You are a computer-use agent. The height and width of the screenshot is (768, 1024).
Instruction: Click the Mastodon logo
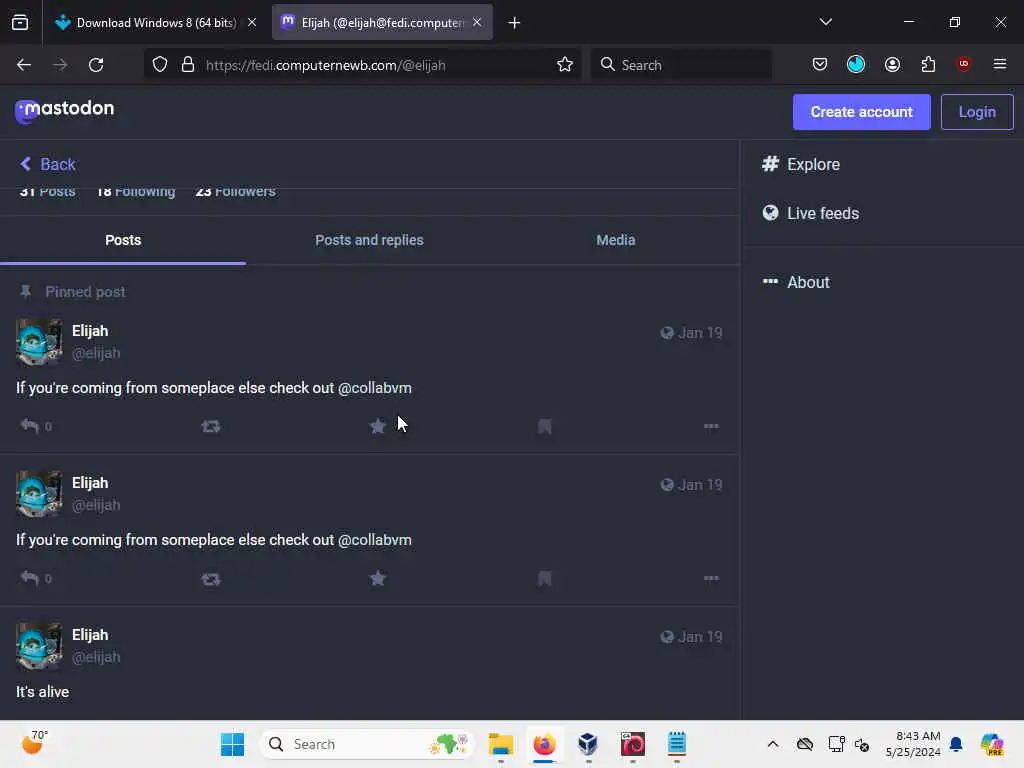pyautogui.click(x=64, y=110)
